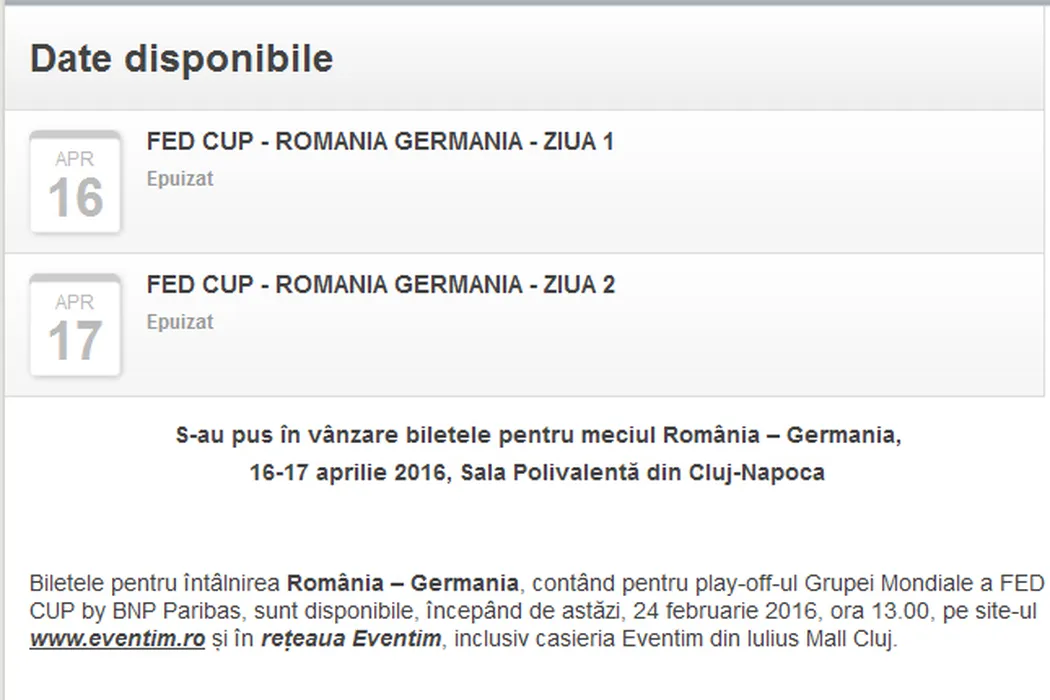Open FED CUP Romania Germania Ziua 2 event
This screenshot has width=1050, height=700.
pos(380,285)
